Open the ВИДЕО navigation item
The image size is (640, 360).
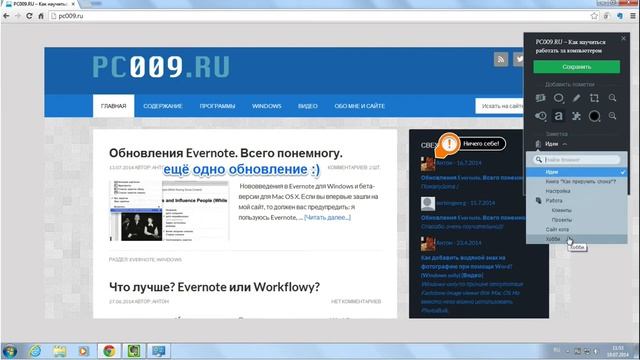(x=308, y=106)
